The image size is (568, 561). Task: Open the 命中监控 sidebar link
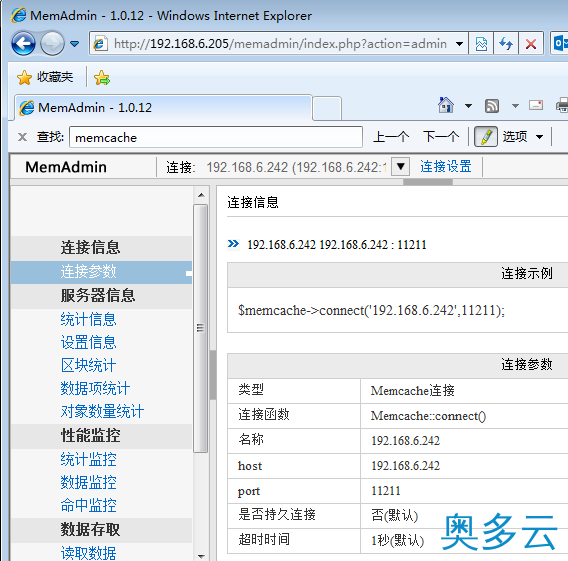click(x=88, y=505)
